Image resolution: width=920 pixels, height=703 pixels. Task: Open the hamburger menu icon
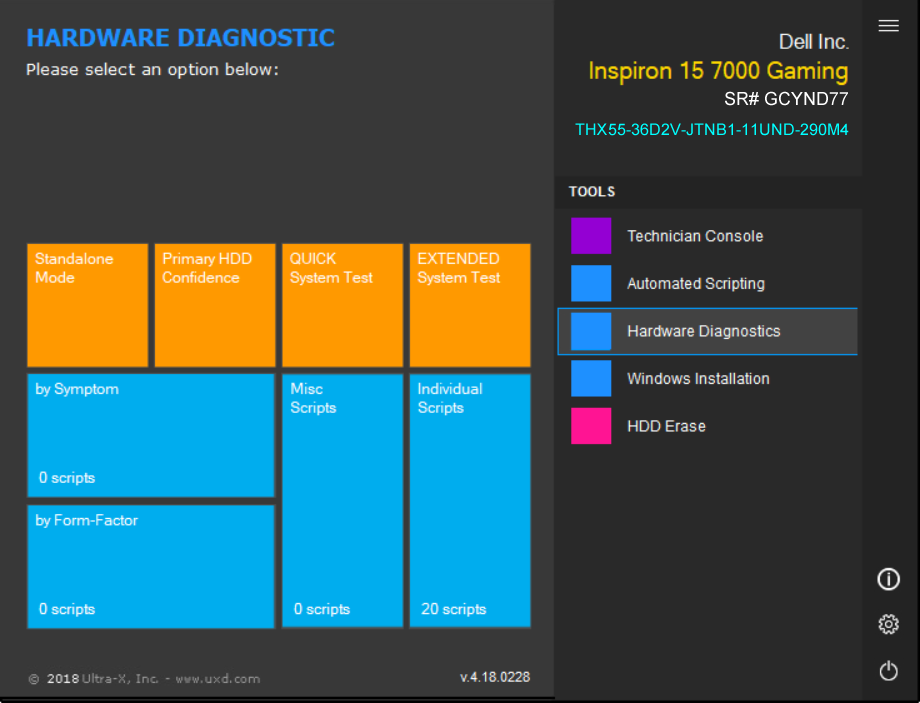coord(888,26)
